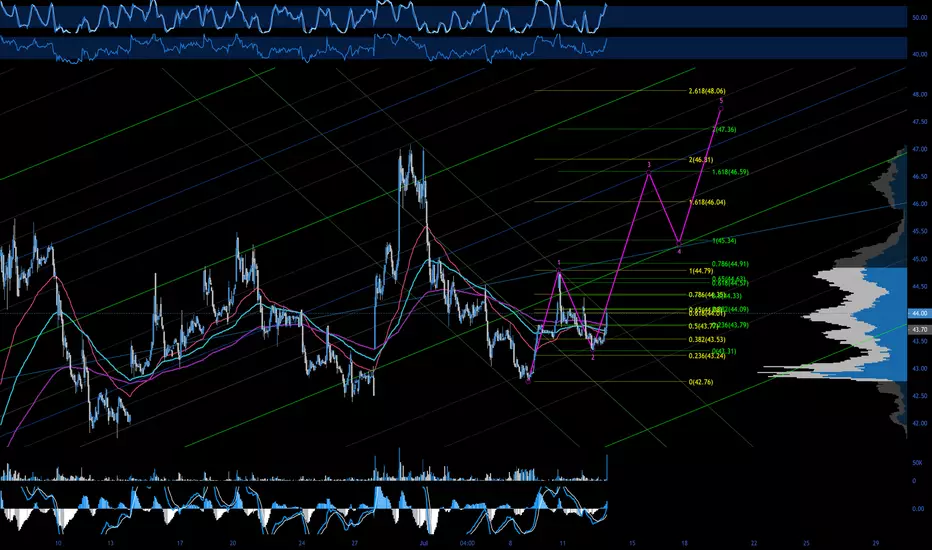The image size is (932, 550).
Task: Select date 29 on the time axis
Action: pyautogui.click(x=876, y=543)
